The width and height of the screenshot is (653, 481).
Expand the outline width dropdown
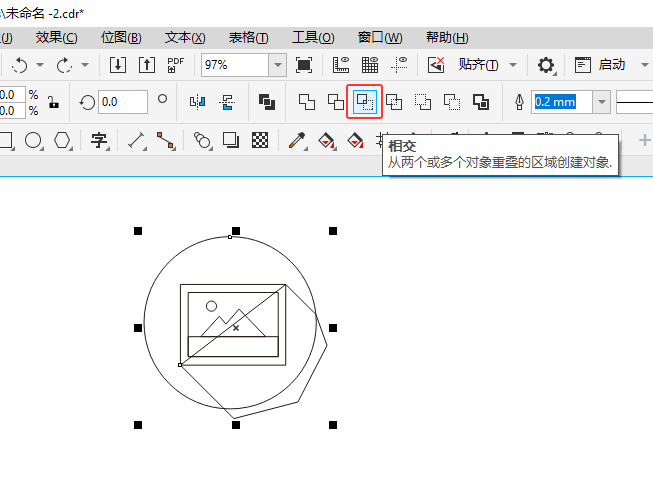click(x=602, y=102)
